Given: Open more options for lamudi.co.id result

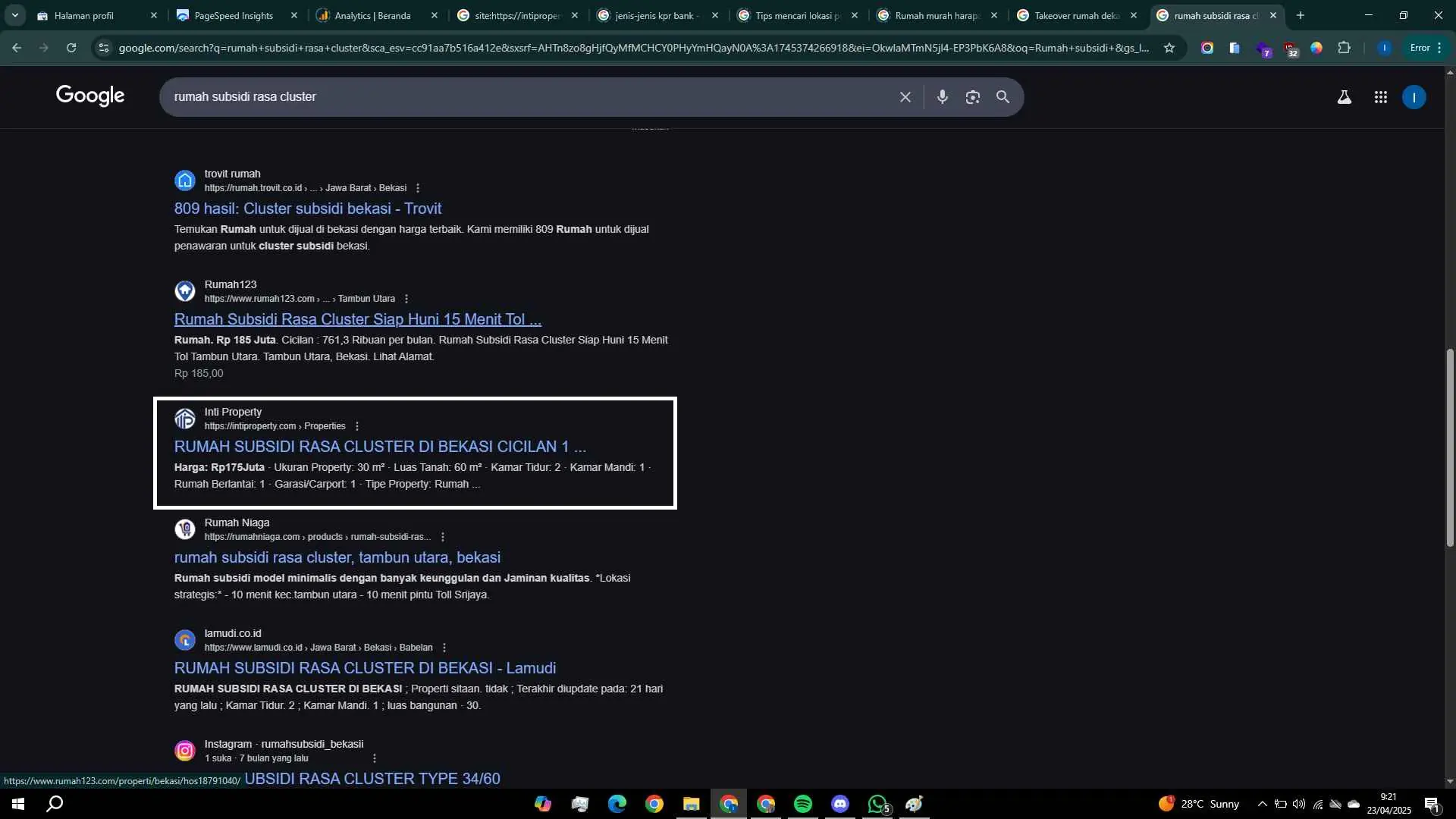Looking at the screenshot, I should tap(444, 648).
